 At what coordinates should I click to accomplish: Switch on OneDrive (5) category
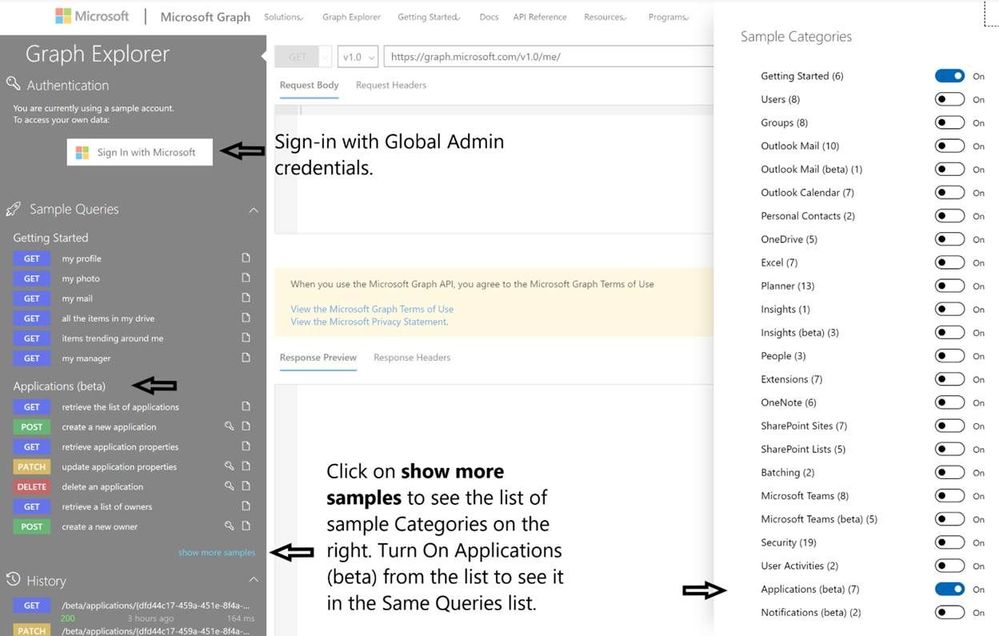(949, 239)
